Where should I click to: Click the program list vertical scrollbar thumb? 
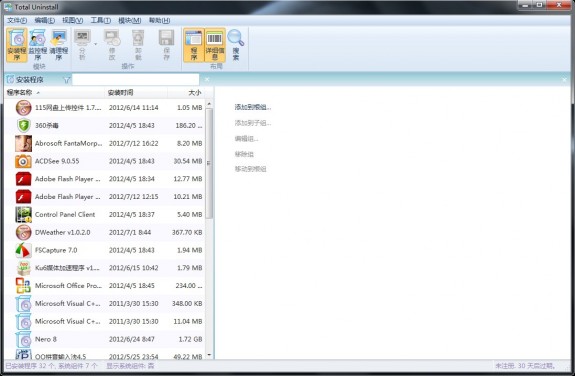(209, 163)
